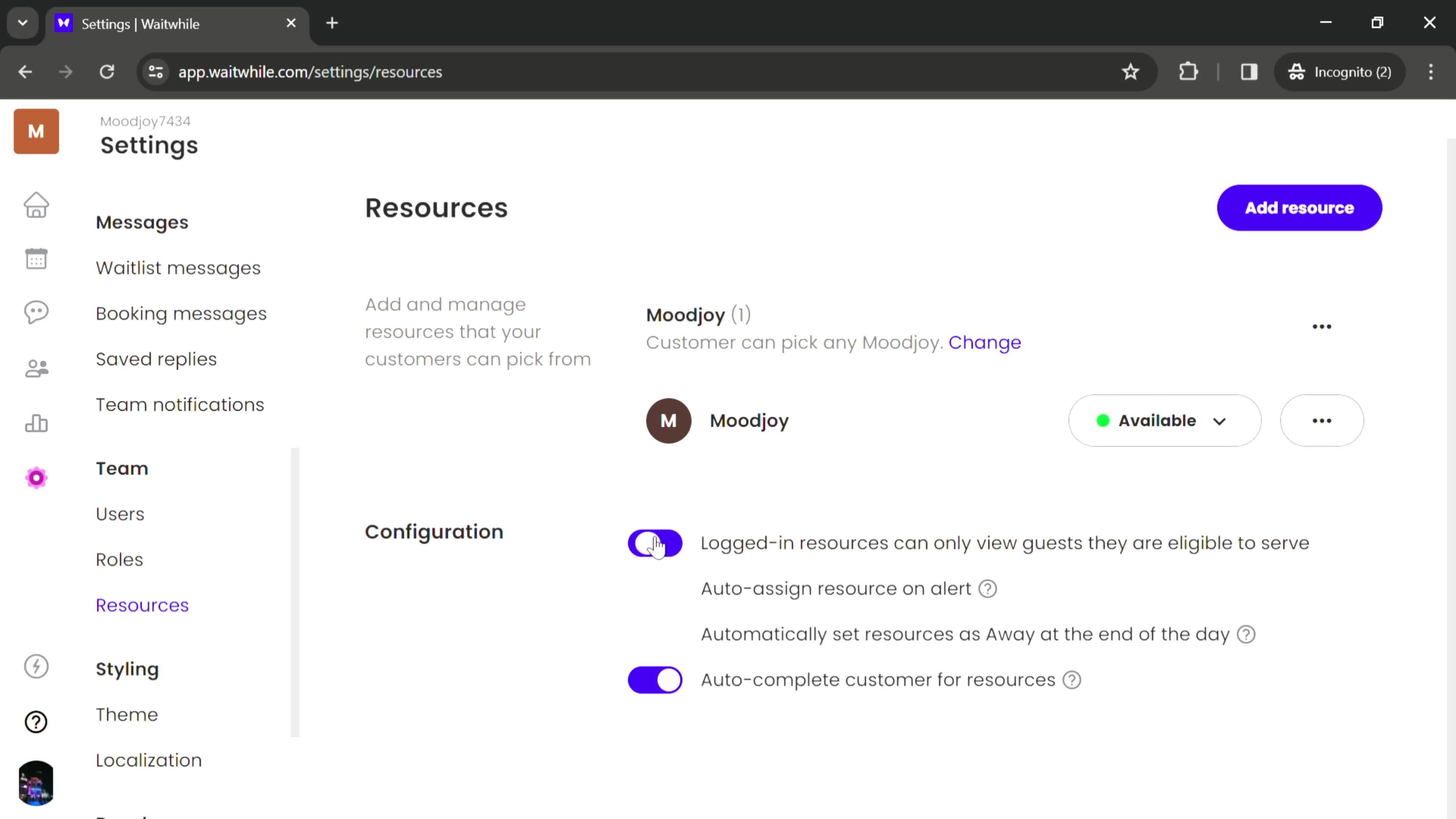Viewport: 1456px width, 819px height.
Task: Open the Moodjoy7434 organization avatar
Action: point(36,131)
